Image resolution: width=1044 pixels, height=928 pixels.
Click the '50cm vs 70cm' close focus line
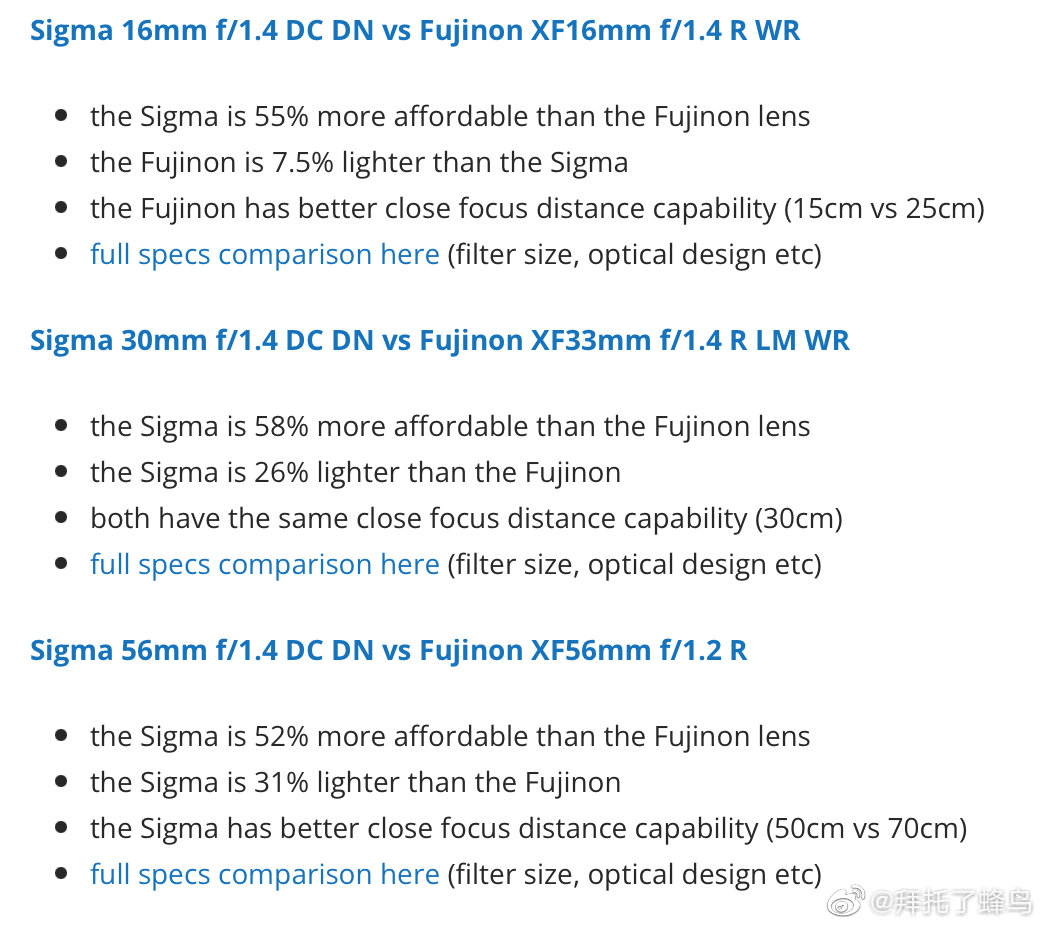point(529,828)
